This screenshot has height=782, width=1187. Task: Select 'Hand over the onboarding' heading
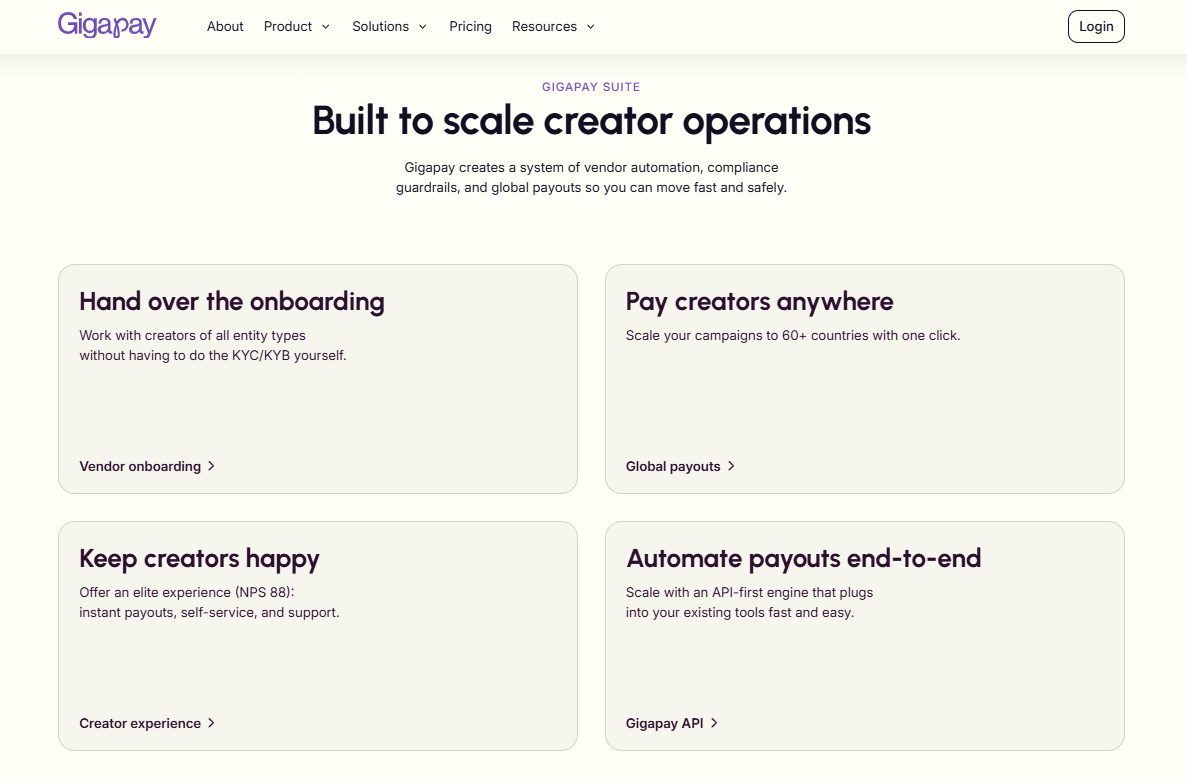point(232,301)
